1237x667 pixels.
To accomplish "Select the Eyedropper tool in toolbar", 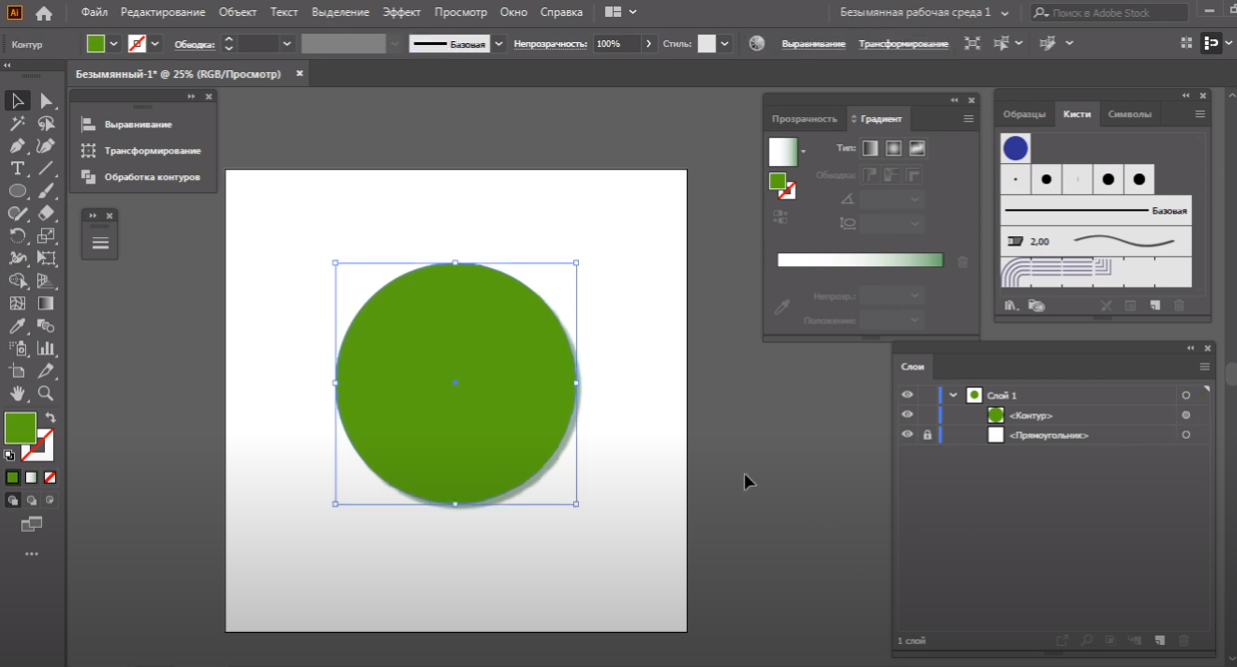I will tap(17, 326).
